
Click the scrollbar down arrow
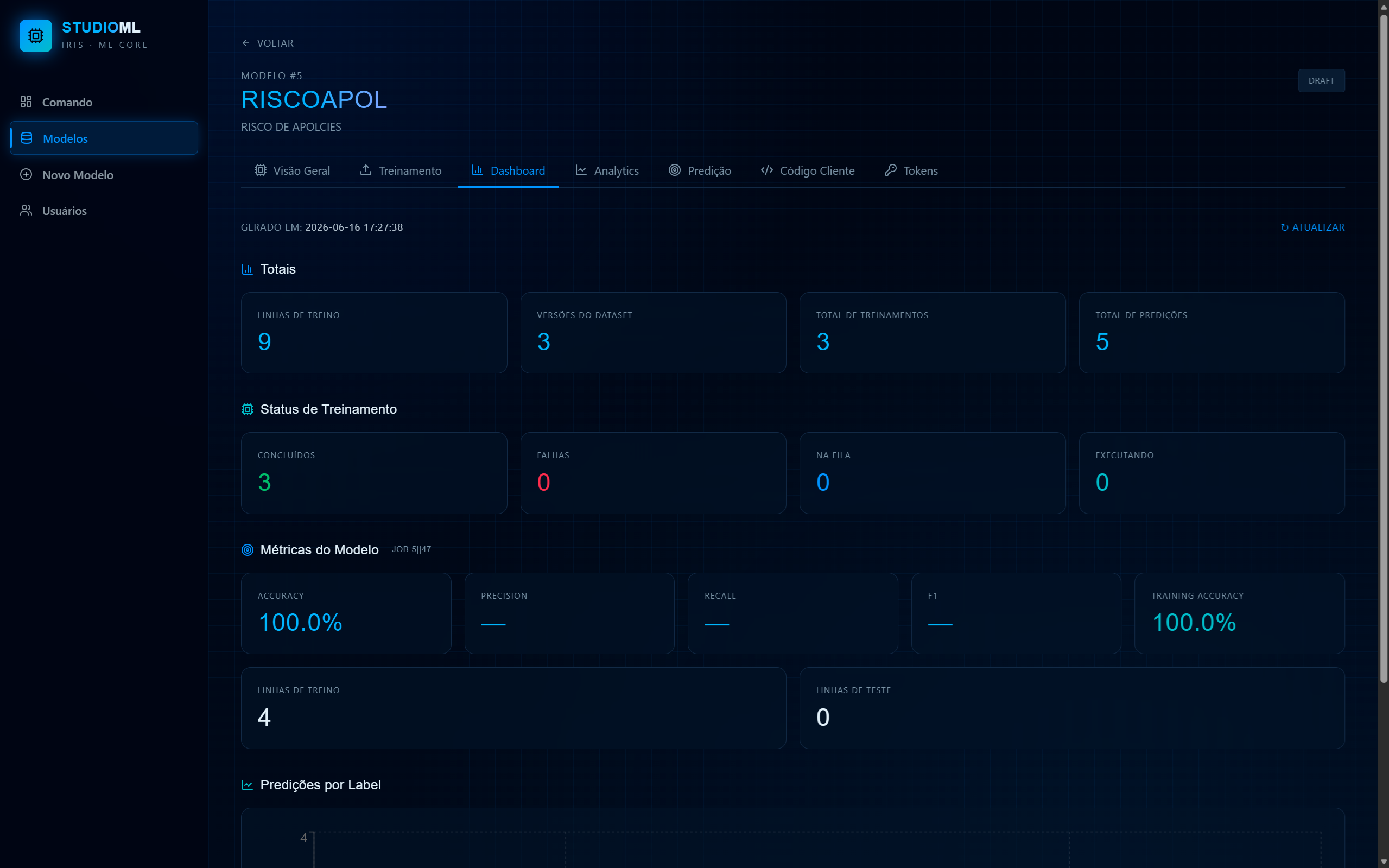1383,862
